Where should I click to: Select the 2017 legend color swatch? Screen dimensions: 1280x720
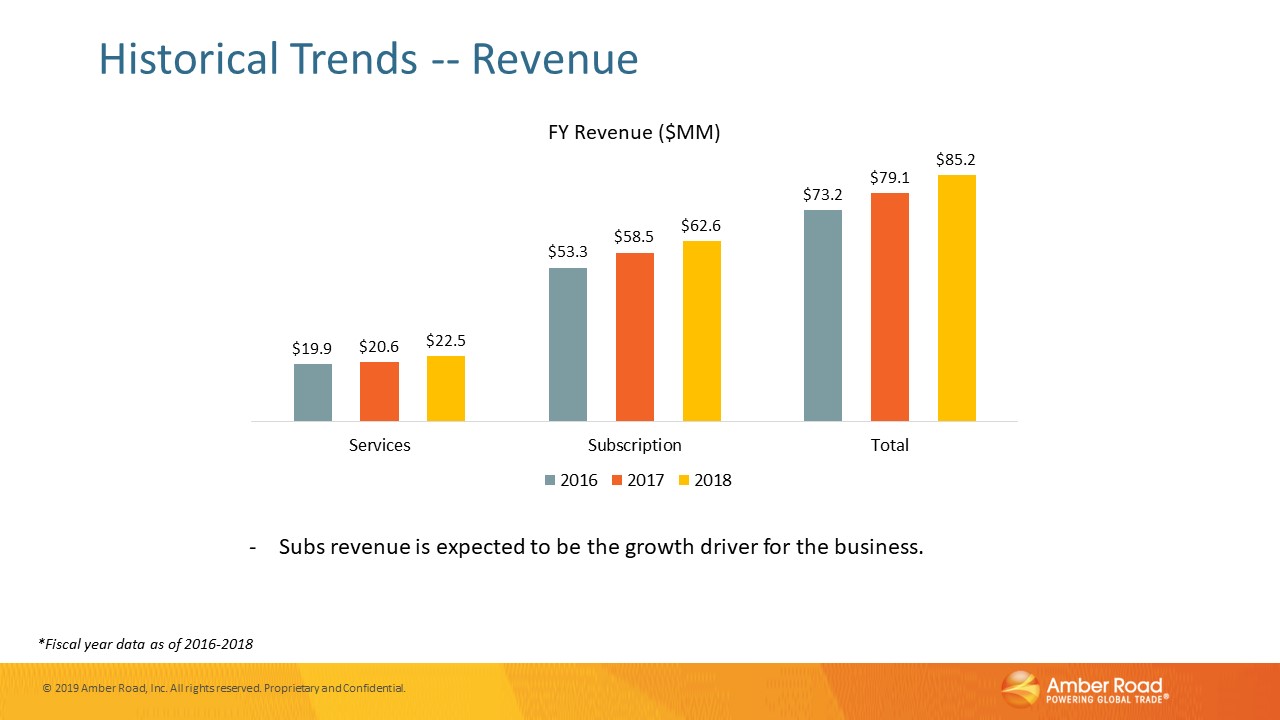point(617,480)
